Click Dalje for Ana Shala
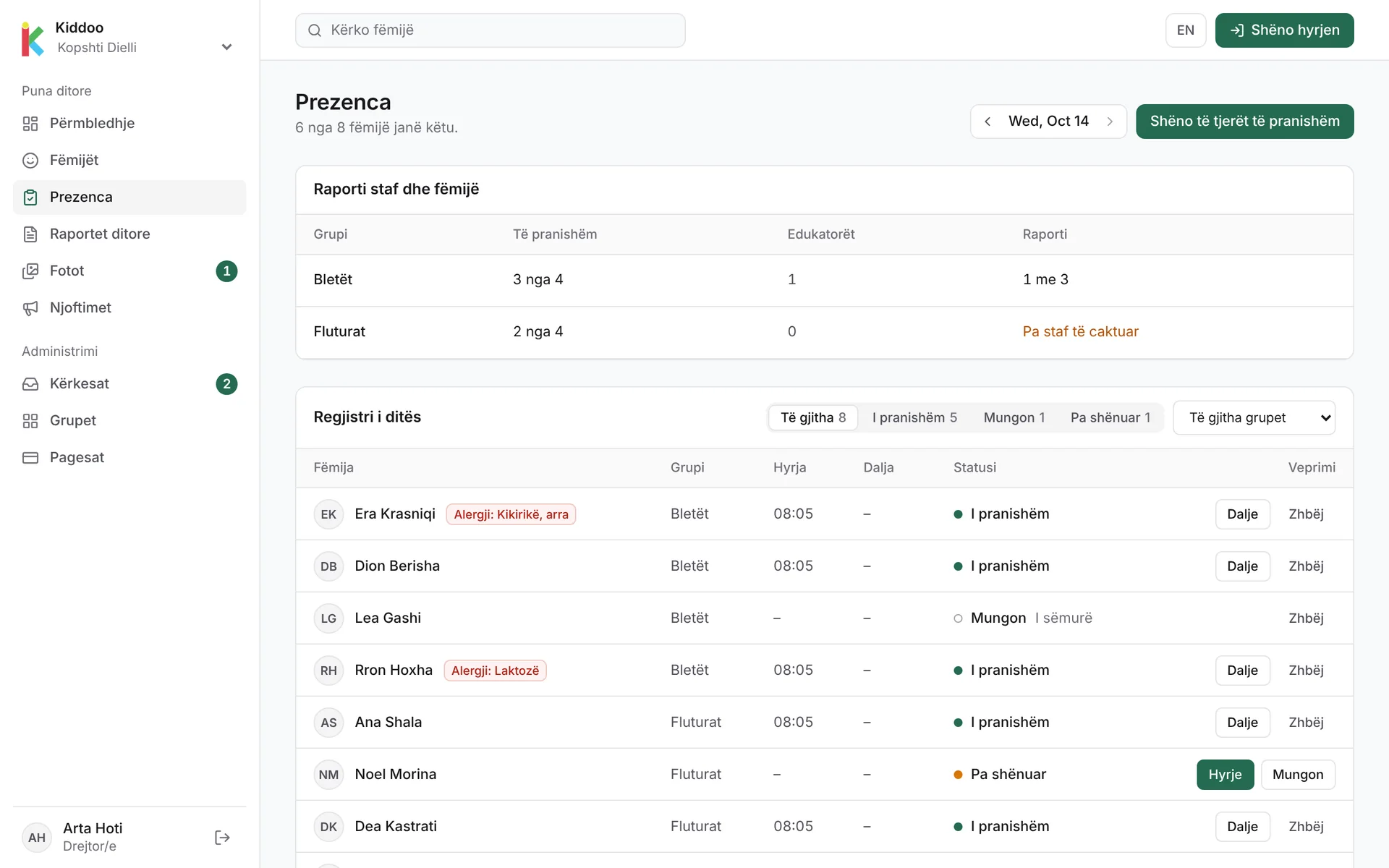 1242,723
